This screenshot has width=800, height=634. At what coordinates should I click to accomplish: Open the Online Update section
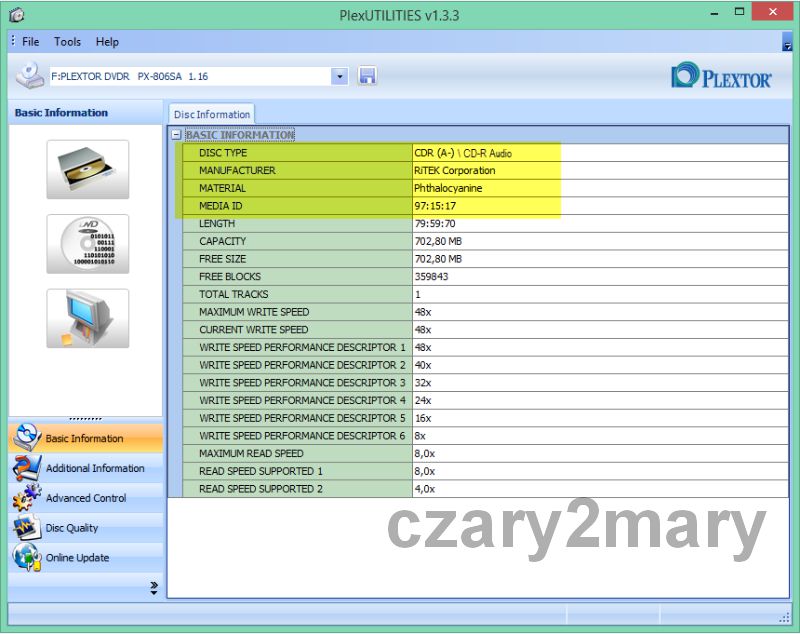click(77, 558)
